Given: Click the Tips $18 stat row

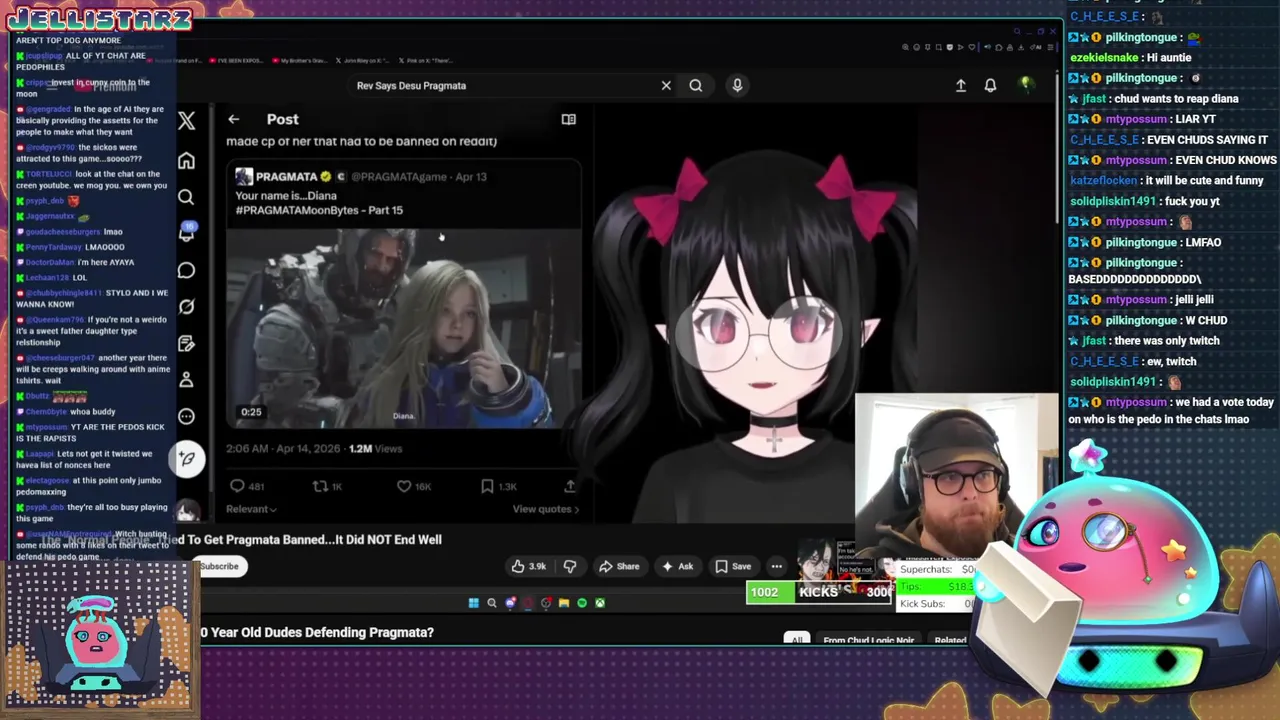Looking at the screenshot, I should coord(937,586).
